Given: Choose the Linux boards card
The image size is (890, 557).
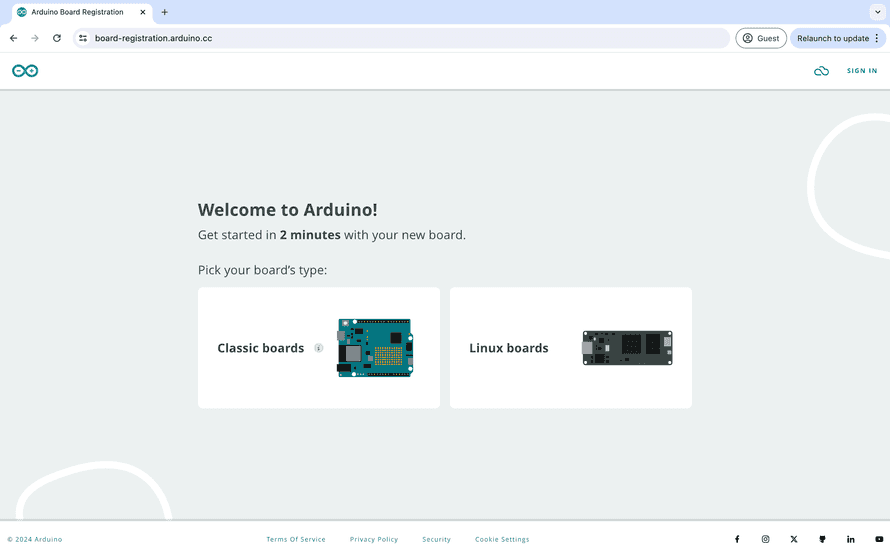Looking at the screenshot, I should point(570,348).
